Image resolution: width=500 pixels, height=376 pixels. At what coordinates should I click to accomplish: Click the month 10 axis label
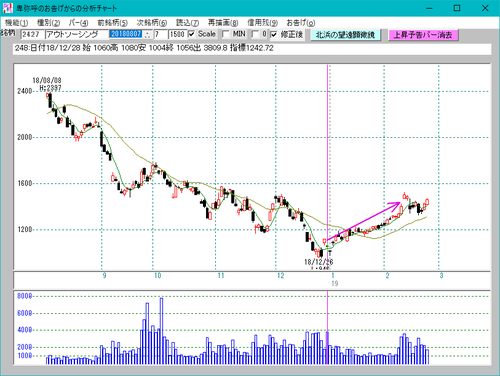[x=157, y=276]
